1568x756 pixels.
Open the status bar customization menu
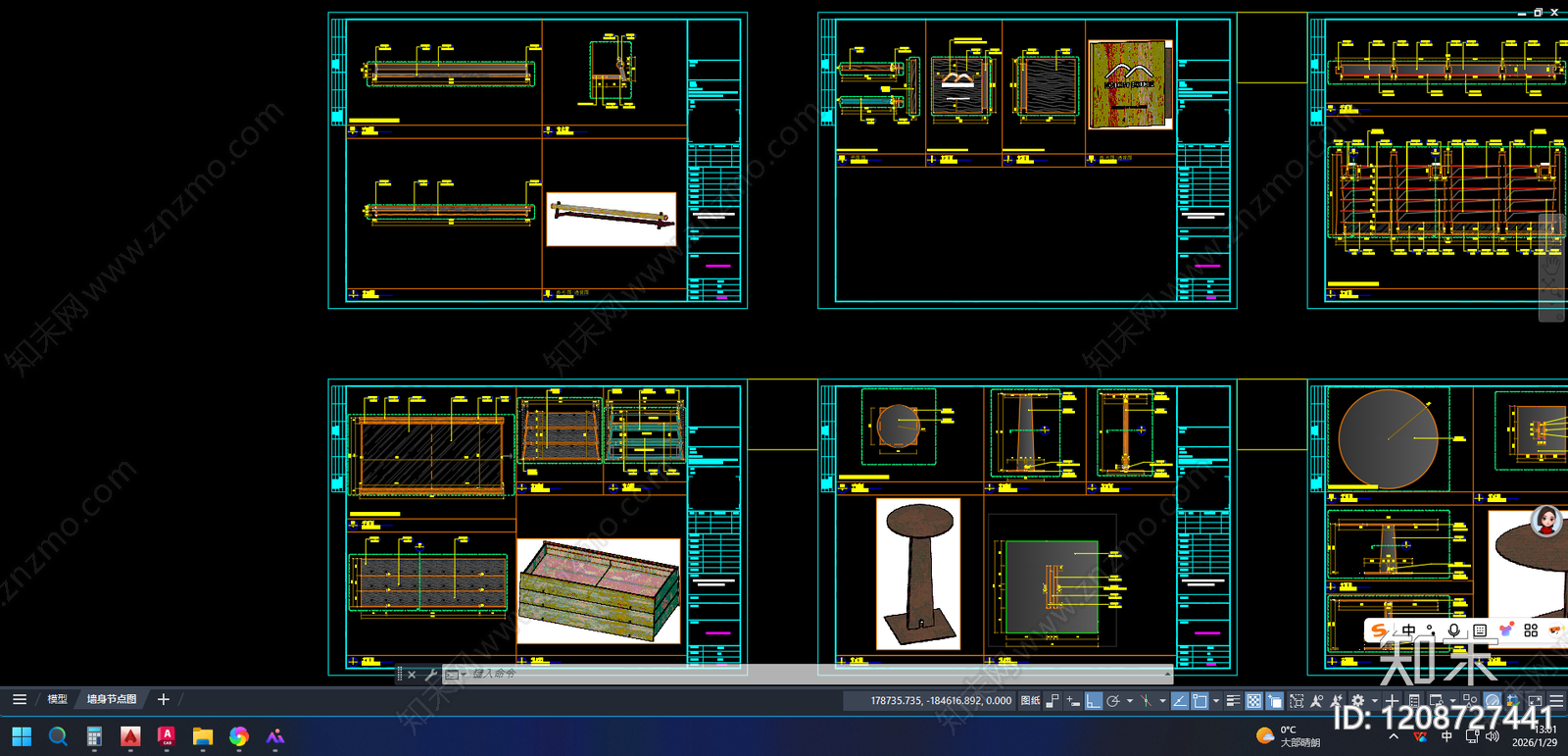pyautogui.click(x=1556, y=701)
